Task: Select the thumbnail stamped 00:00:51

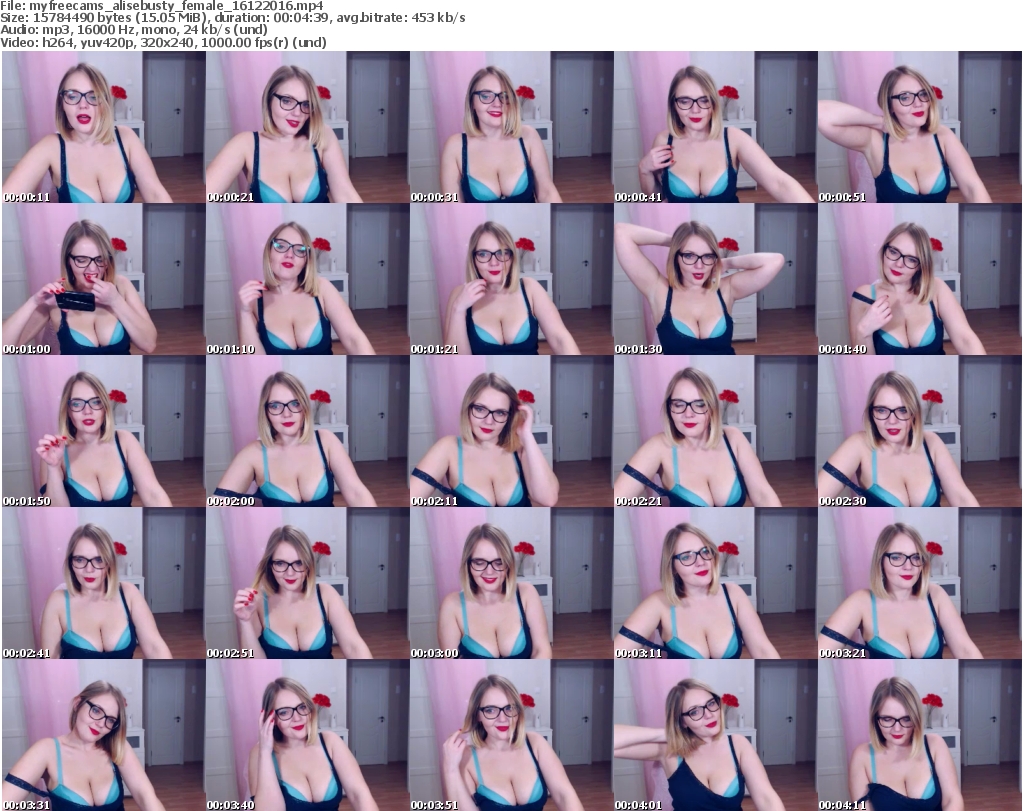Action: coord(920,127)
